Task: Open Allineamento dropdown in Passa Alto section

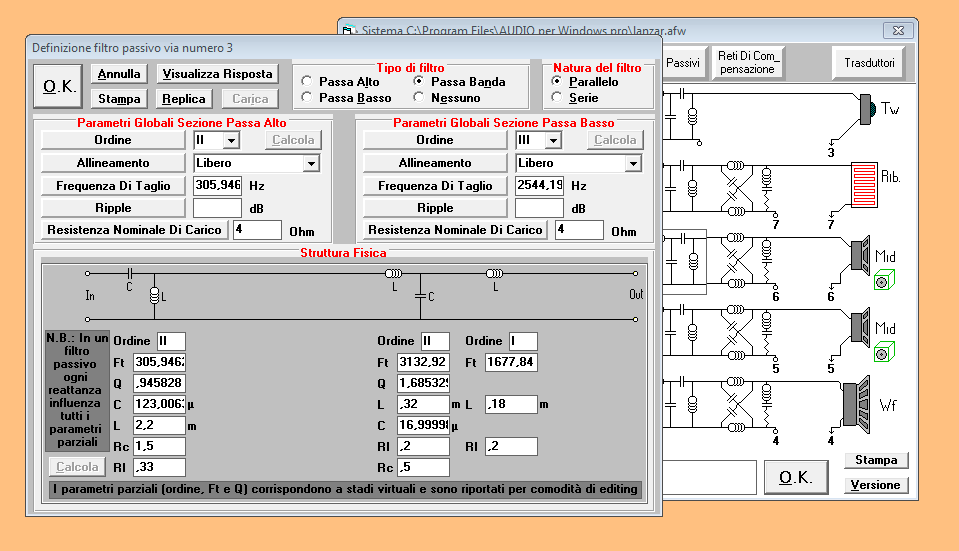Action: [311, 163]
